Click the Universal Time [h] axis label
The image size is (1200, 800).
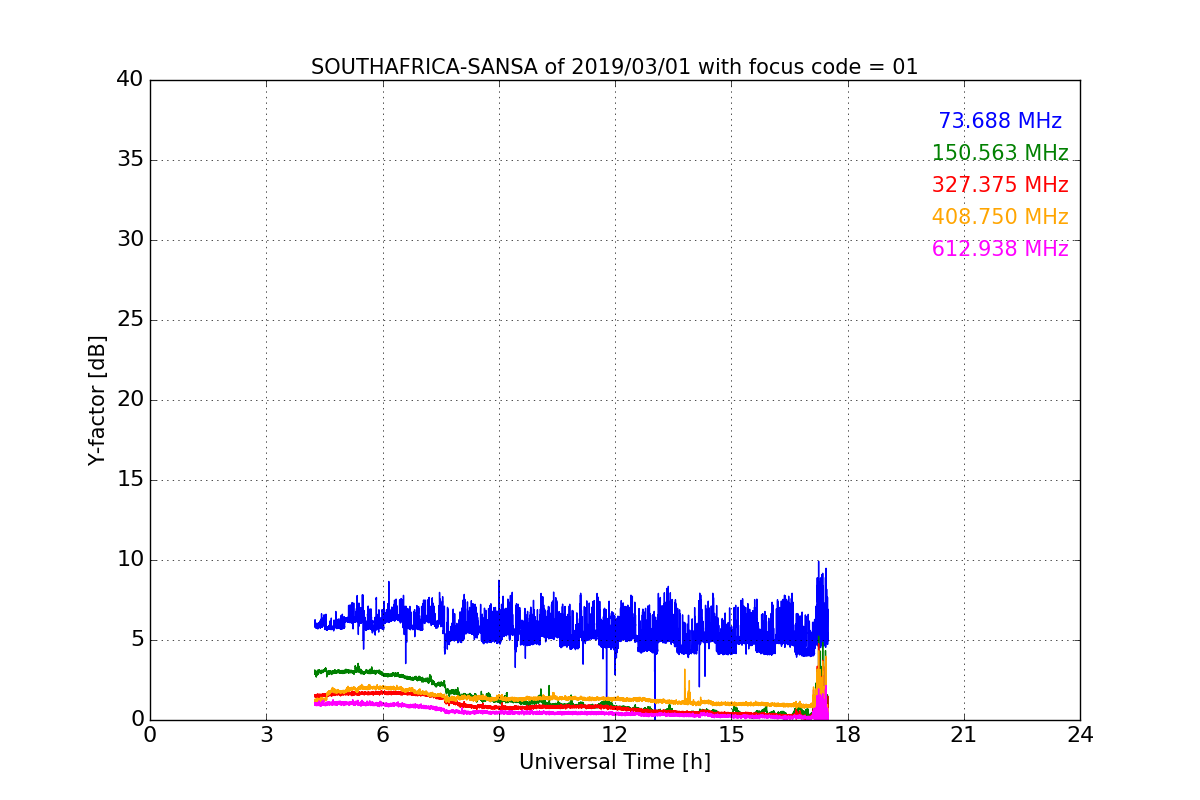pos(615,762)
